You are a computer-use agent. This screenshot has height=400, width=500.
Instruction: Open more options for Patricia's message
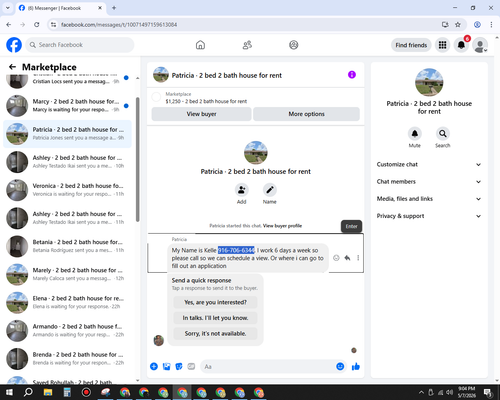coord(358,258)
